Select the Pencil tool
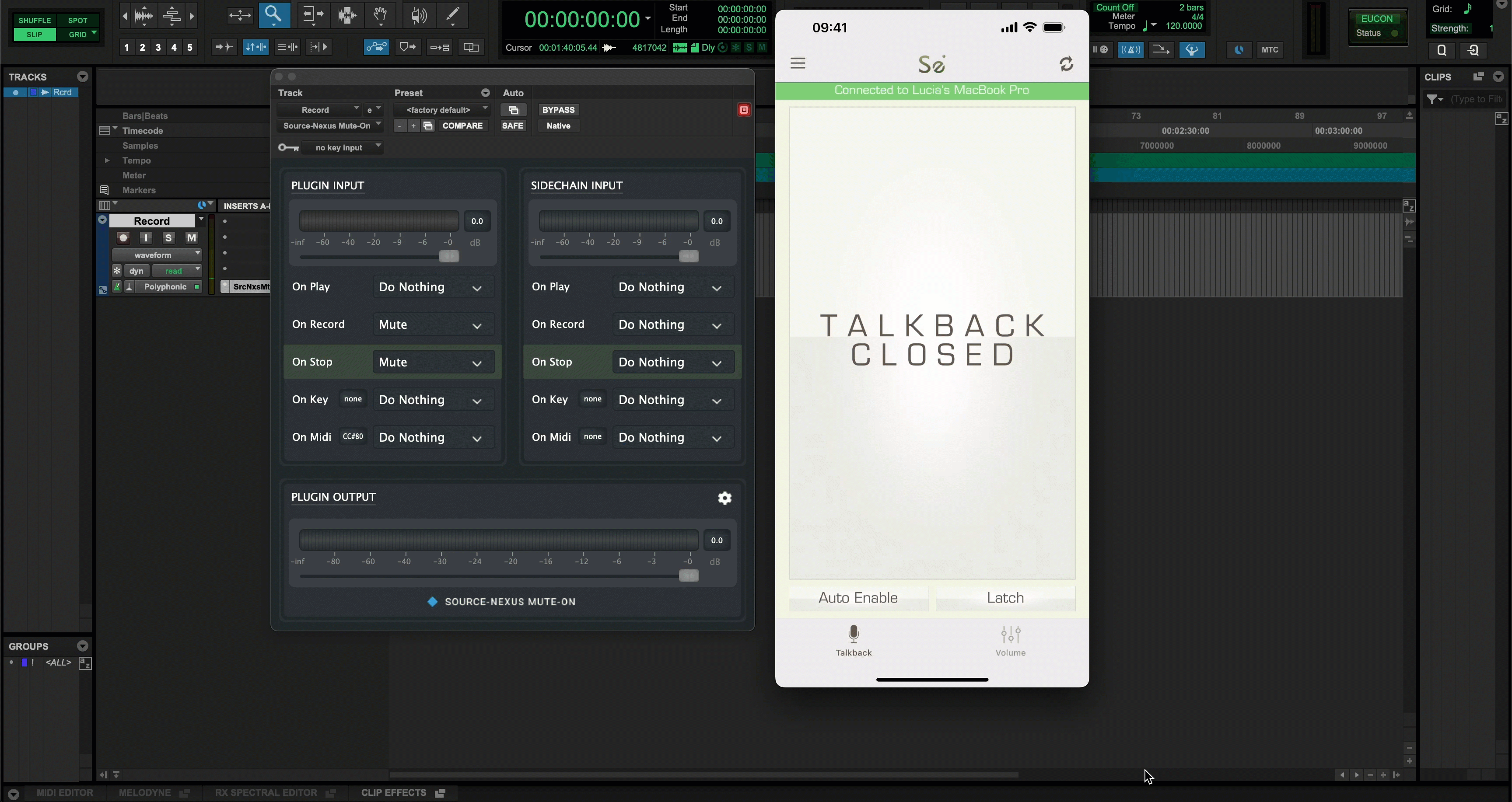1512x802 pixels. [452, 15]
